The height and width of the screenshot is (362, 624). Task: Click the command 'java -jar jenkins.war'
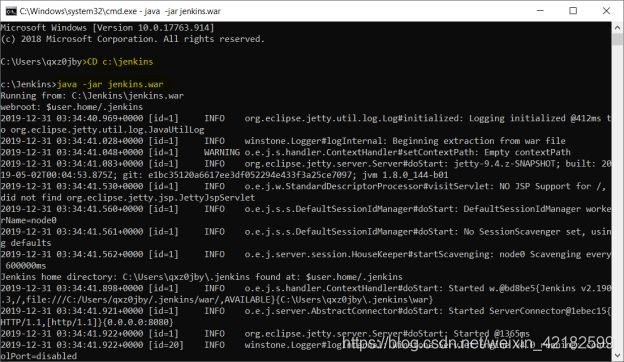pos(110,84)
